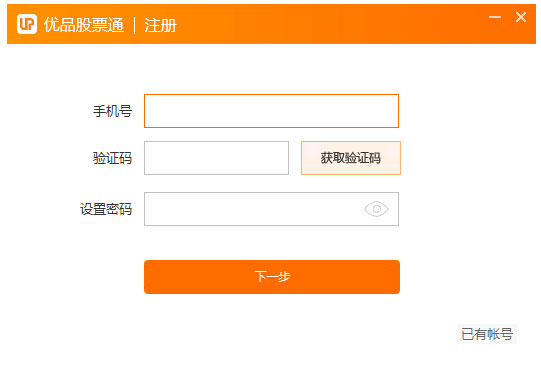
Task: Click the vertical divider beside 注册
Action: click(135, 26)
